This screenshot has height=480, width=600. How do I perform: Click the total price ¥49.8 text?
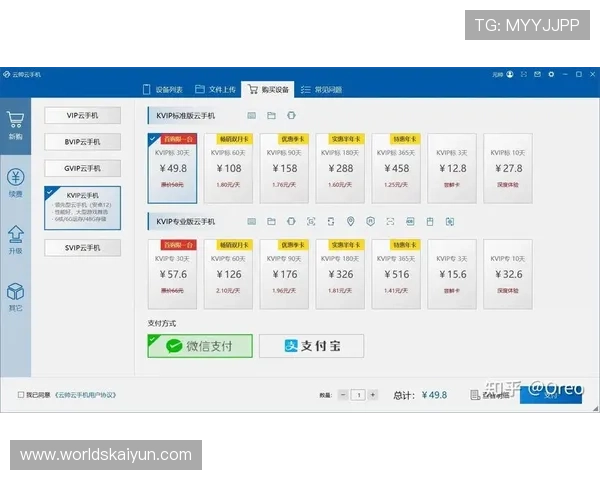pos(434,395)
